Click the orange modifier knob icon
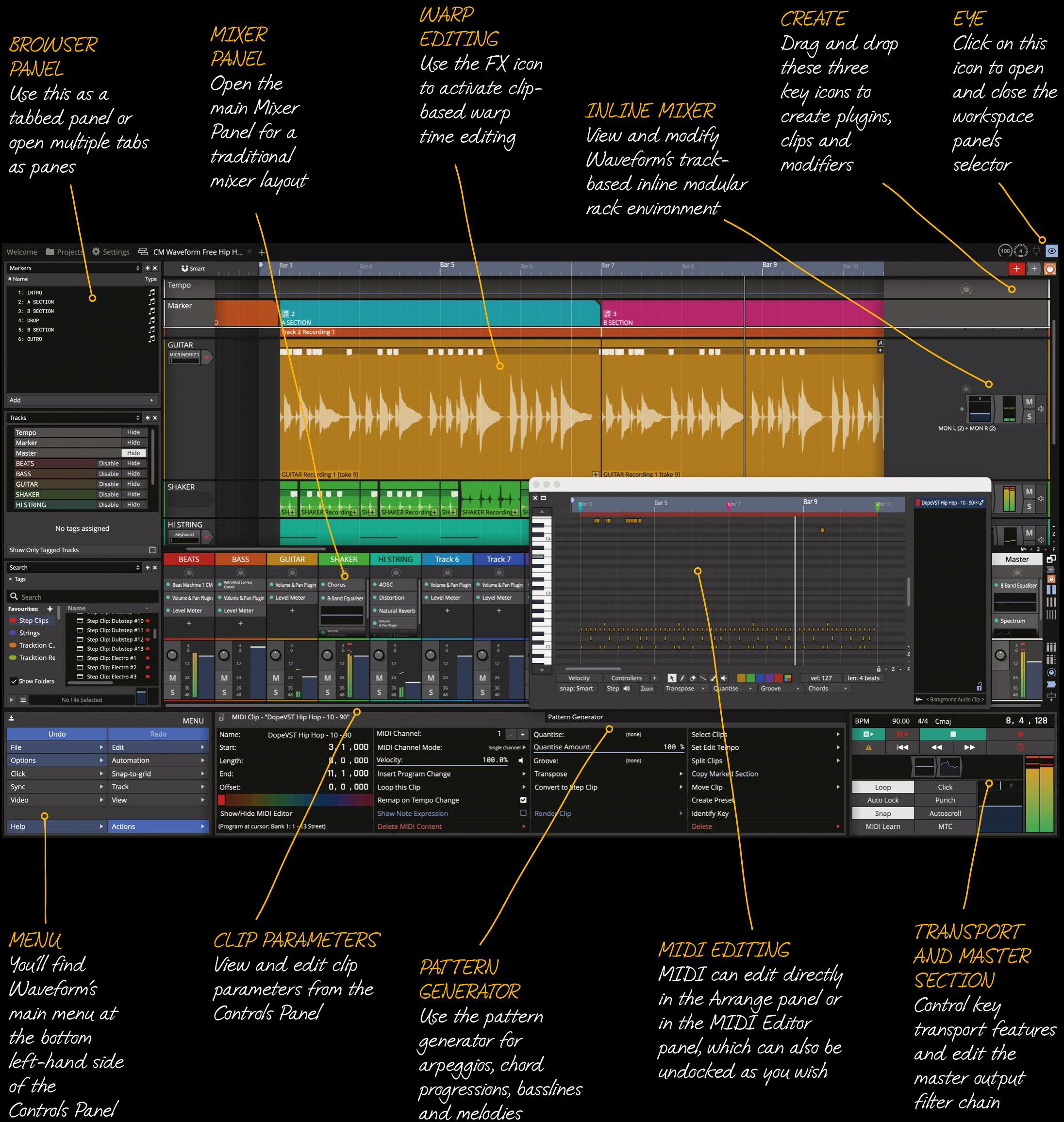Image resolution: width=1064 pixels, height=1122 pixels. tap(1050, 269)
